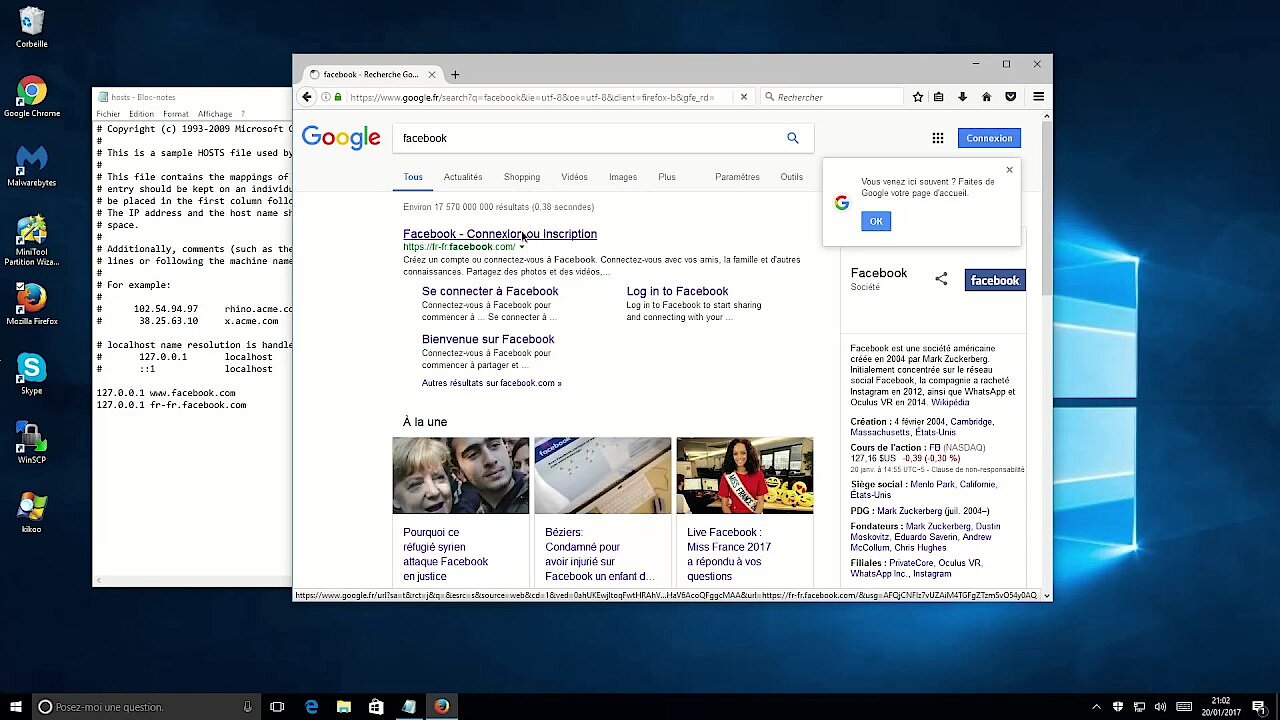The width and height of the screenshot is (1280, 720).
Task: Open Affichage menu in Notepad
Action: tap(215, 114)
